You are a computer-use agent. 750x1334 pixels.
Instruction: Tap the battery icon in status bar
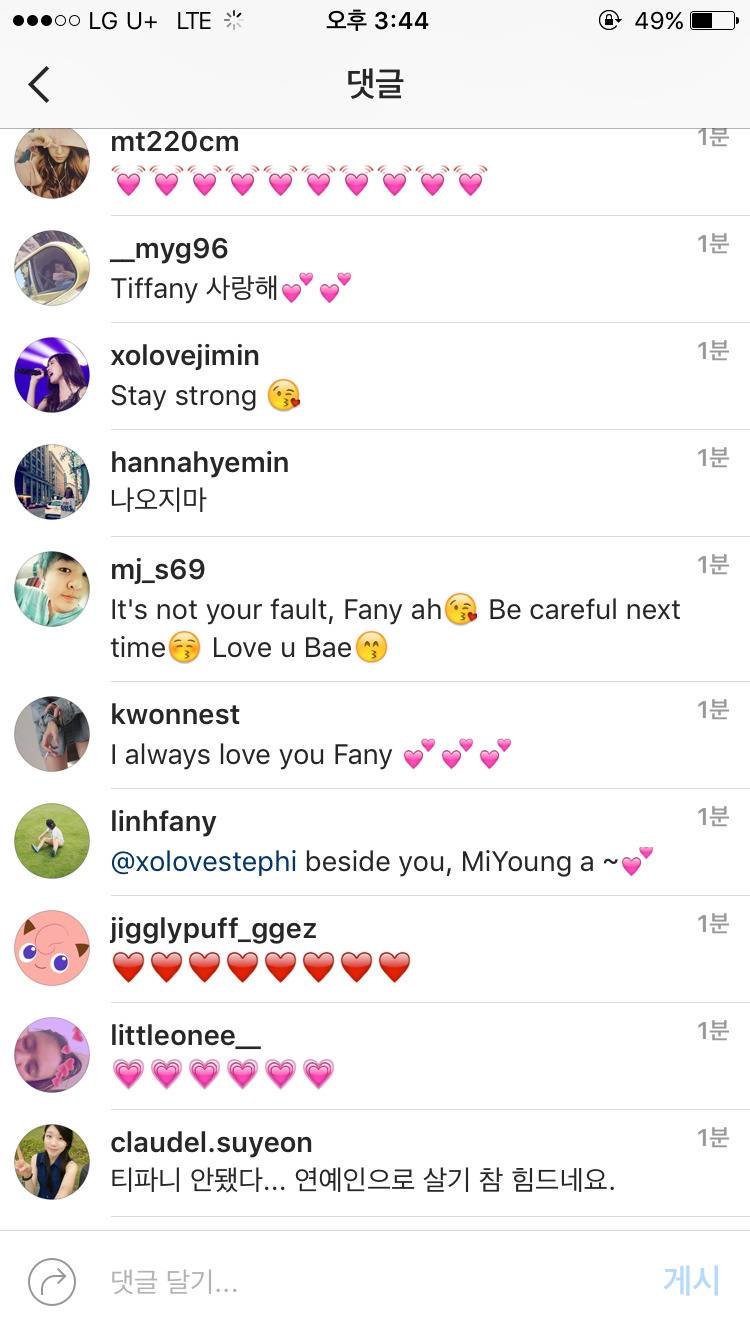pos(714,21)
